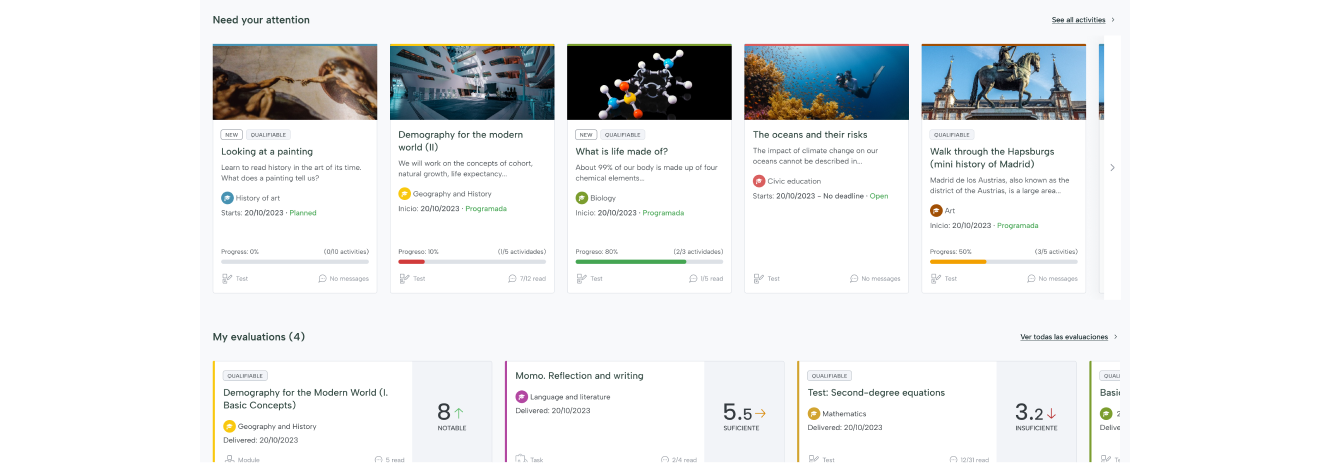This screenshot has height=463, width=1330.
Task: Expand via chevron next to See all activities
Action: [x=1113, y=20]
